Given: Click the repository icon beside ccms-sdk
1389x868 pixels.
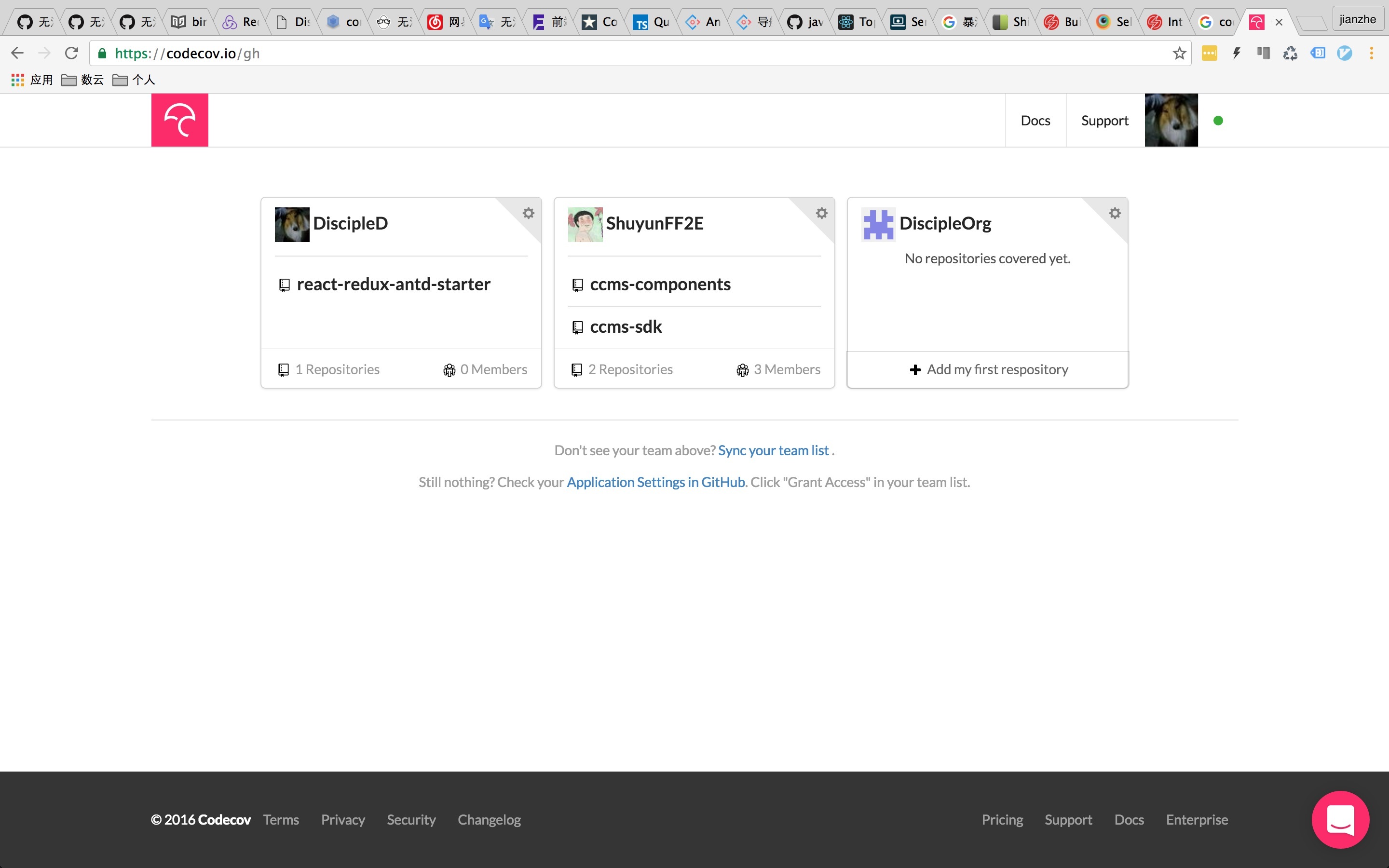Looking at the screenshot, I should 577,327.
